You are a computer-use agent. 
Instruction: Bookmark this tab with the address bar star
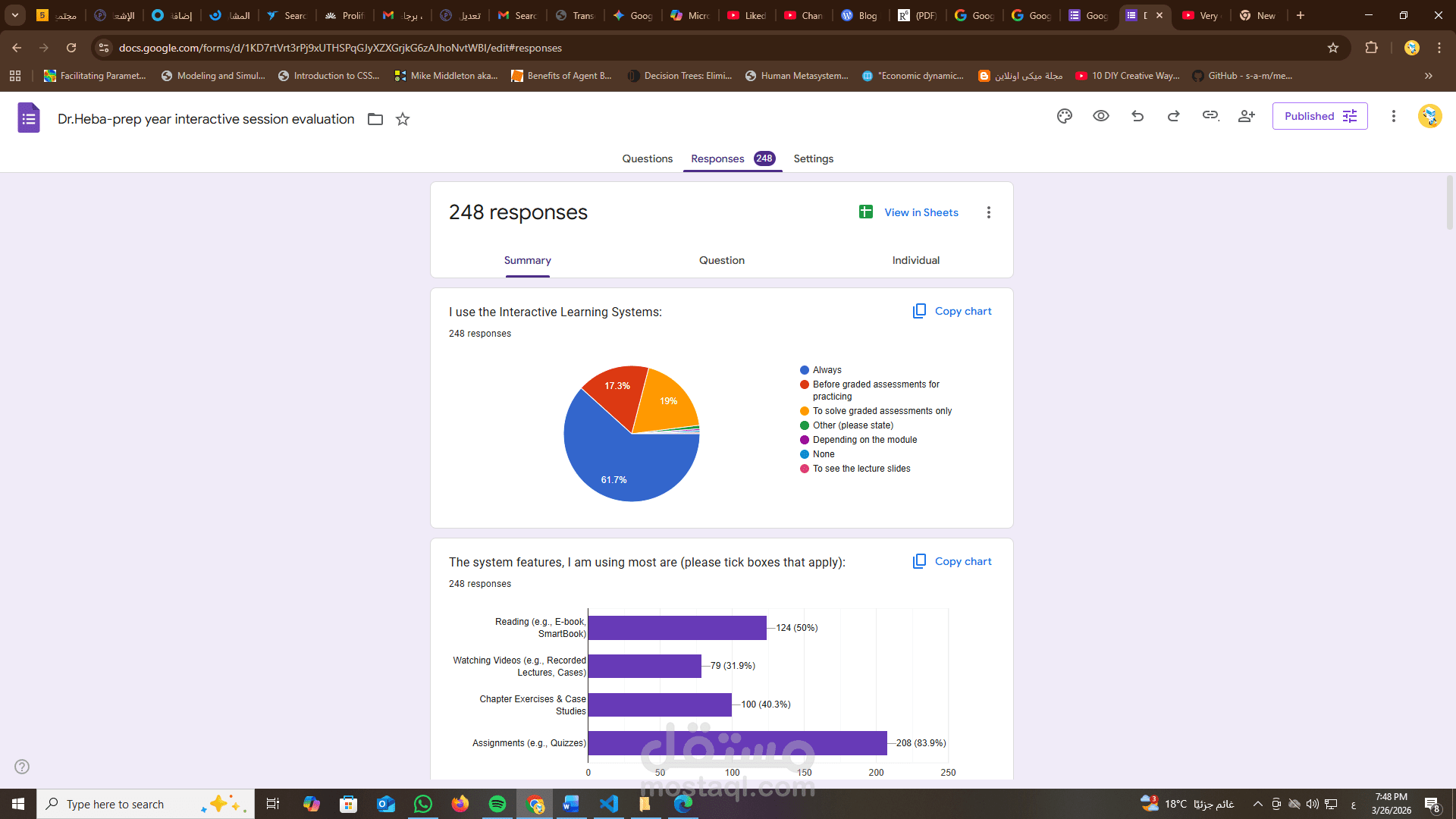pos(1333,48)
